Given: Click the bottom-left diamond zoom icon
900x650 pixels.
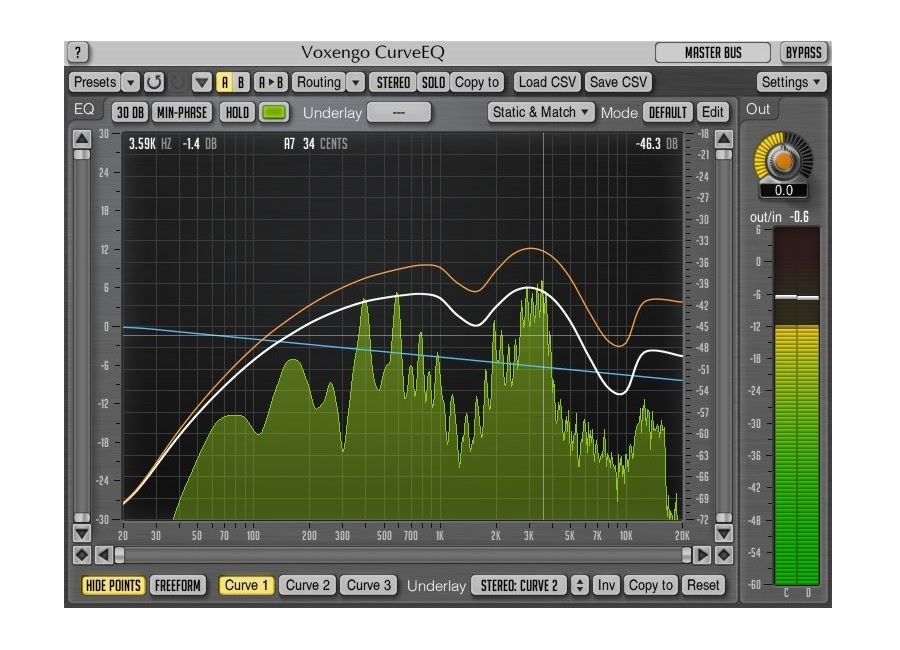Looking at the screenshot, I should point(82,555).
